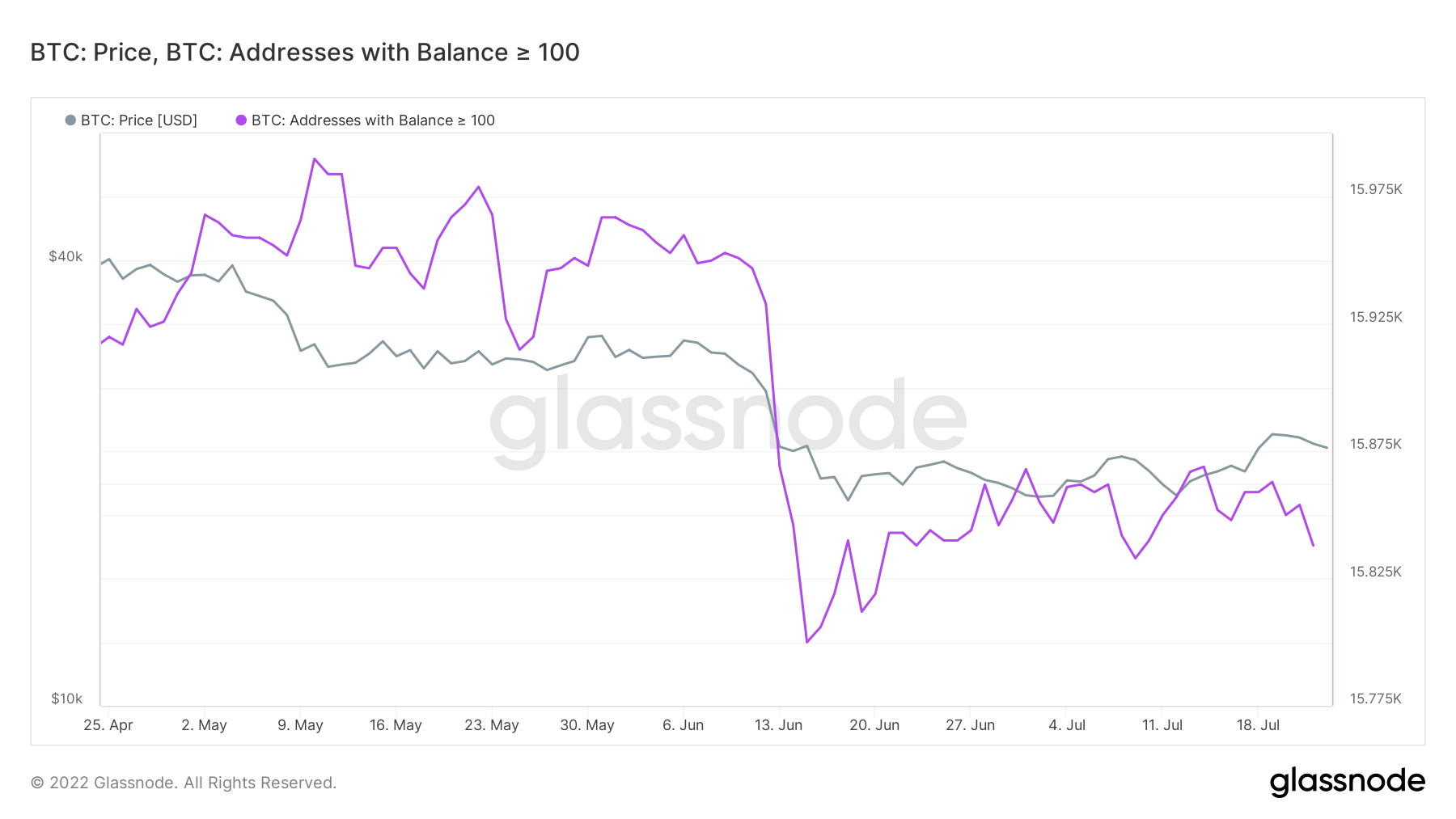This screenshot has height=819, width=1456.
Task: Click the "15.775K" right axis label
Action: coord(1376,699)
